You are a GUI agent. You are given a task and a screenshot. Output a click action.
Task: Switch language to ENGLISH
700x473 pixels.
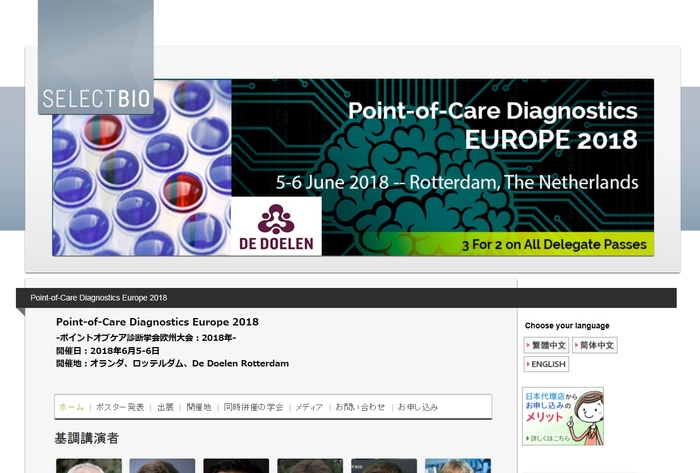pos(546,364)
